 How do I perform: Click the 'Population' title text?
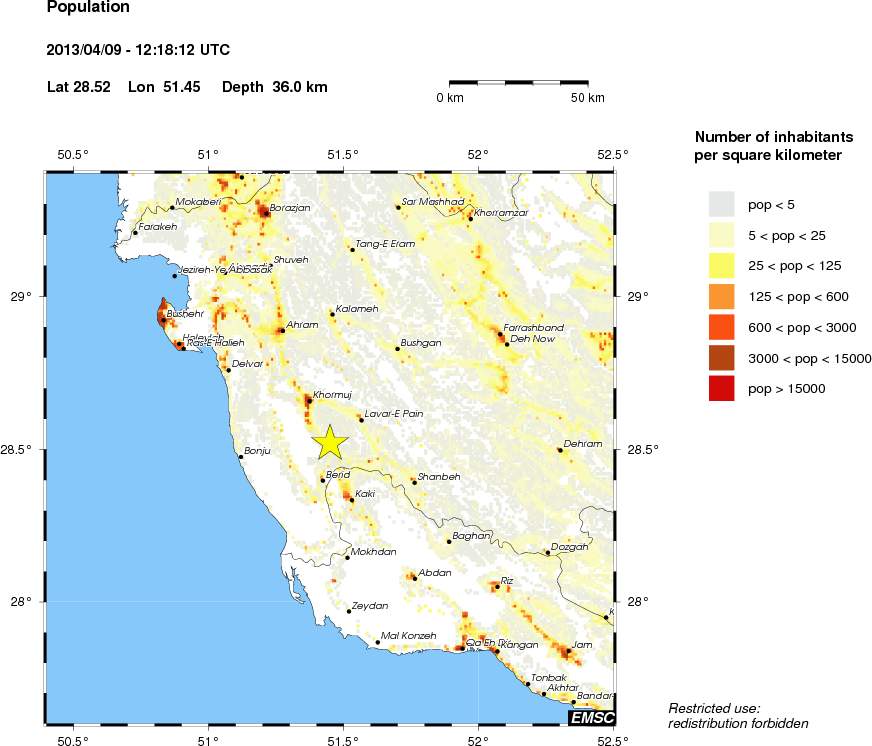tap(88, 7)
